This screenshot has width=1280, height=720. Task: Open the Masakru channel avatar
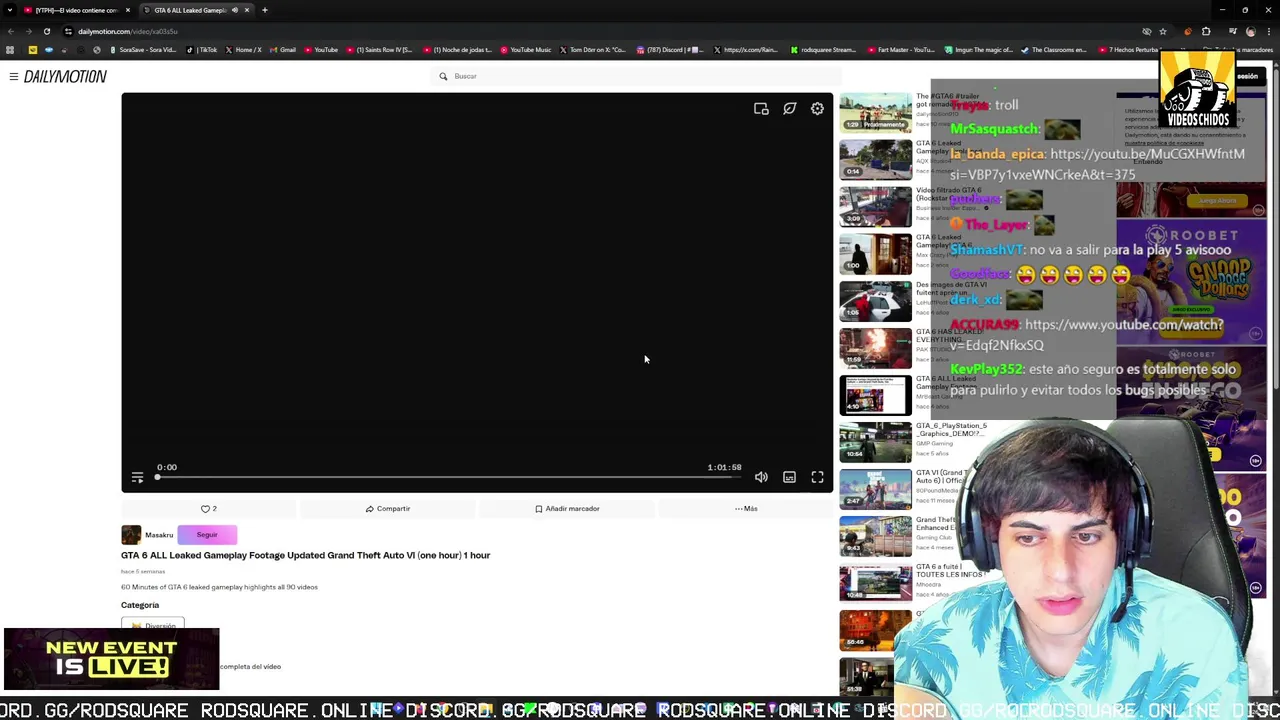coord(131,535)
